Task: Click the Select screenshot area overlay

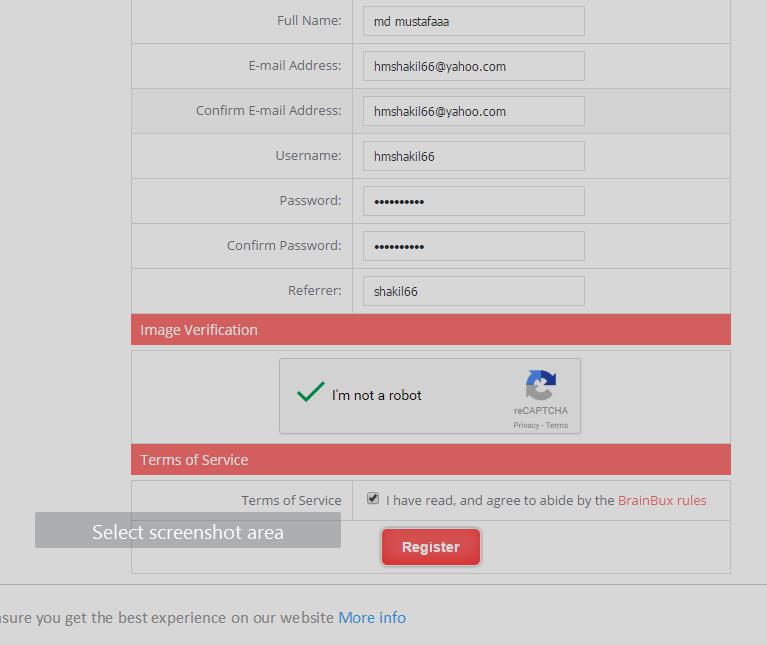Action: point(188,531)
